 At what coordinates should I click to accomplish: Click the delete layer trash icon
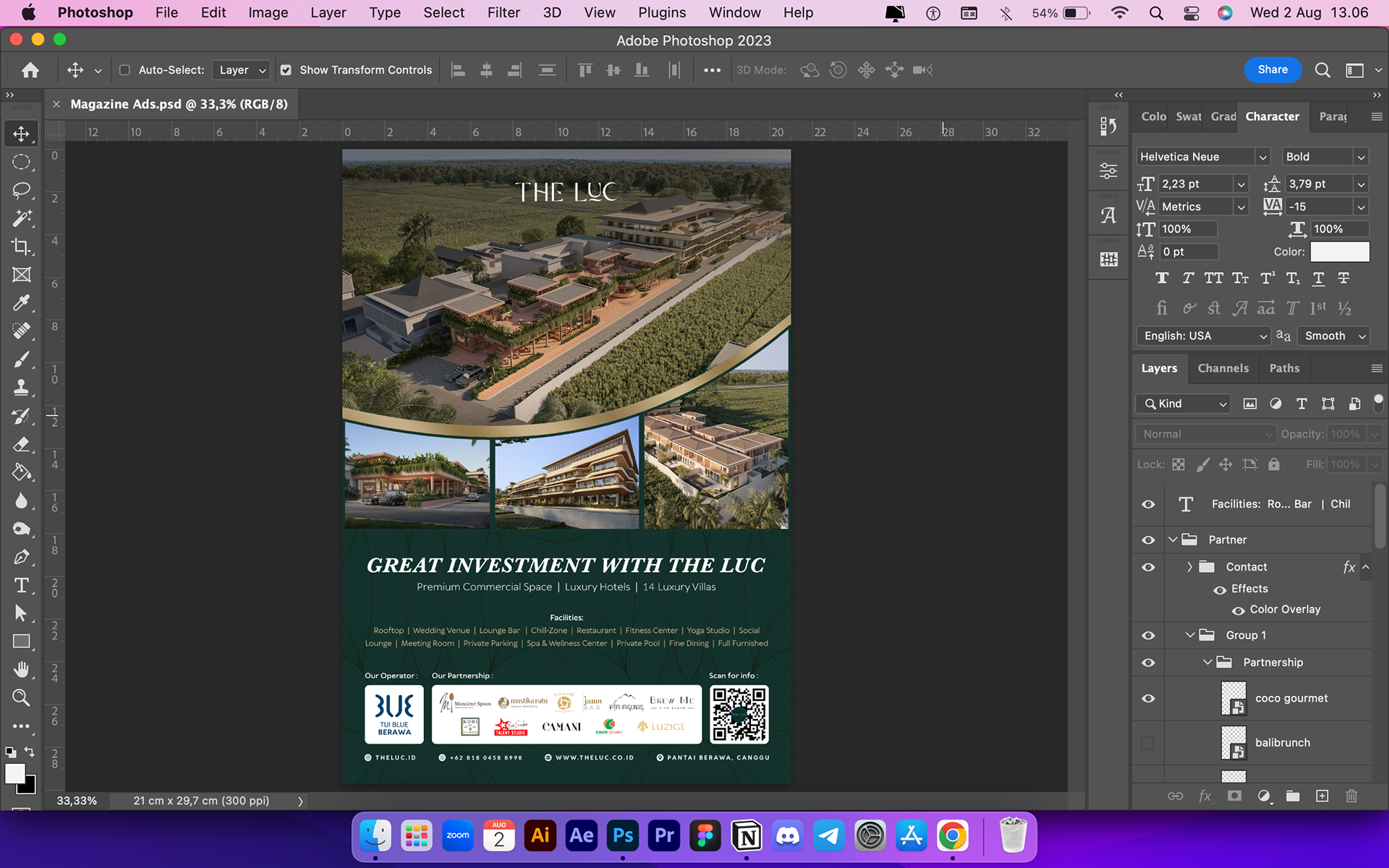click(x=1351, y=796)
